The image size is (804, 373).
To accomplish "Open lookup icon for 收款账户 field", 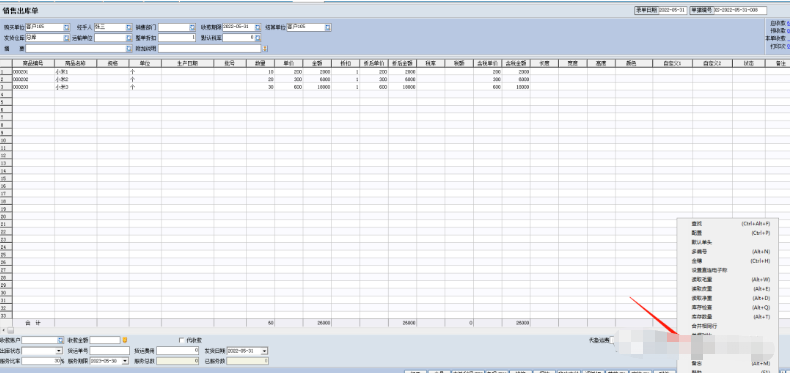I will (61, 340).
